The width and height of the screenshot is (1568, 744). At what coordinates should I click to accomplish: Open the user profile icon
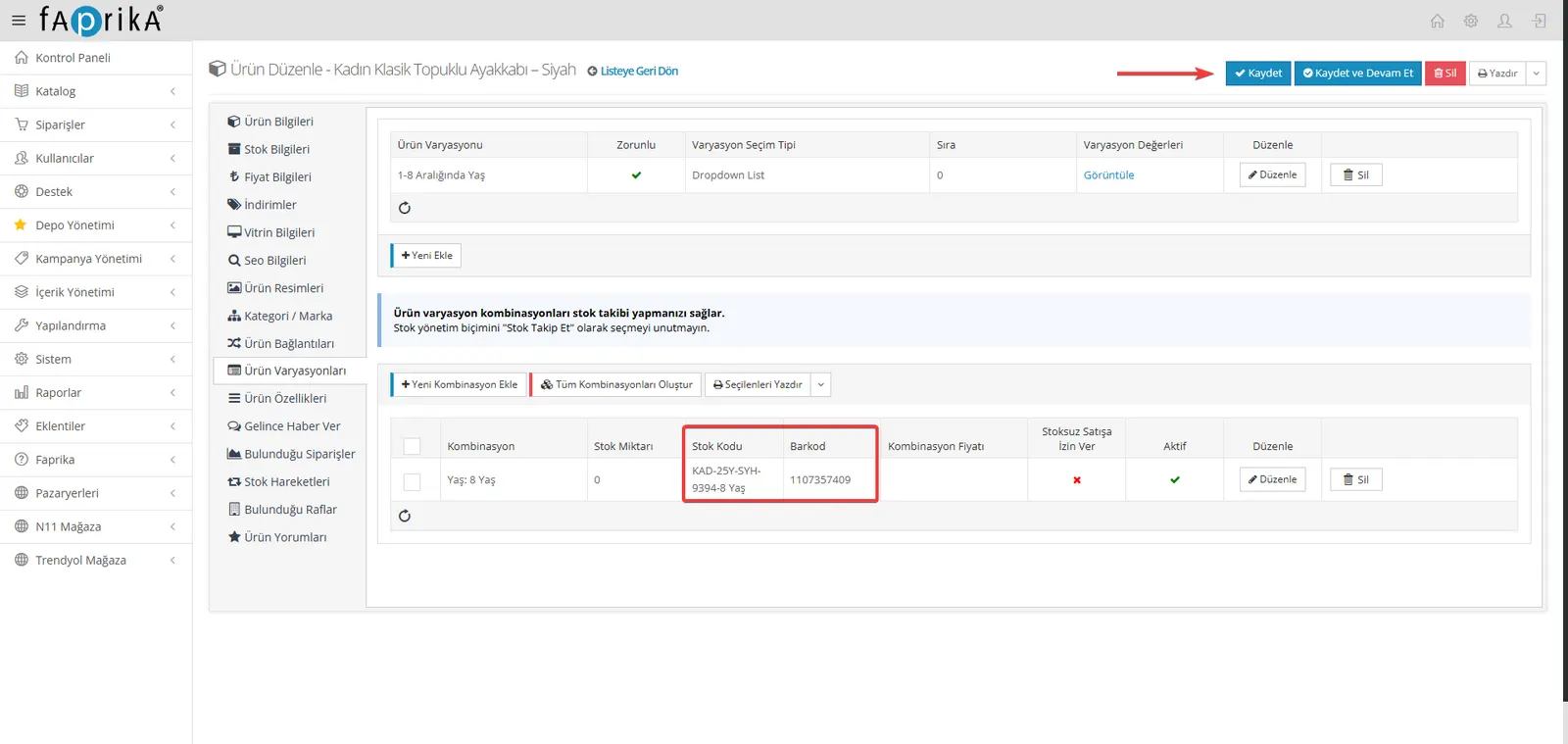click(x=1505, y=21)
